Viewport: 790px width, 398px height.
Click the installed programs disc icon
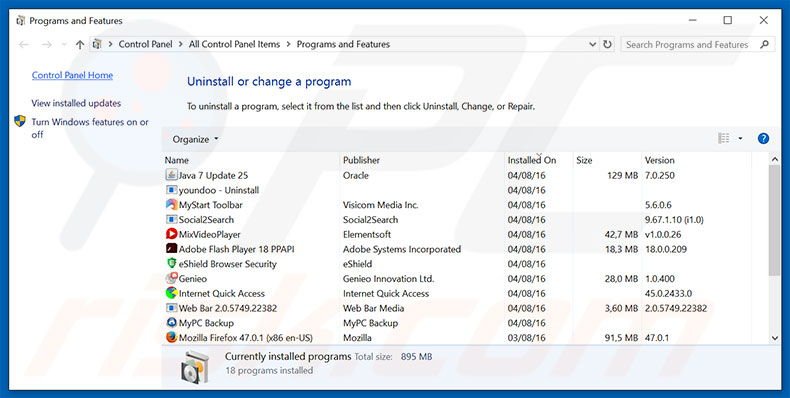[x=194, y=366]
